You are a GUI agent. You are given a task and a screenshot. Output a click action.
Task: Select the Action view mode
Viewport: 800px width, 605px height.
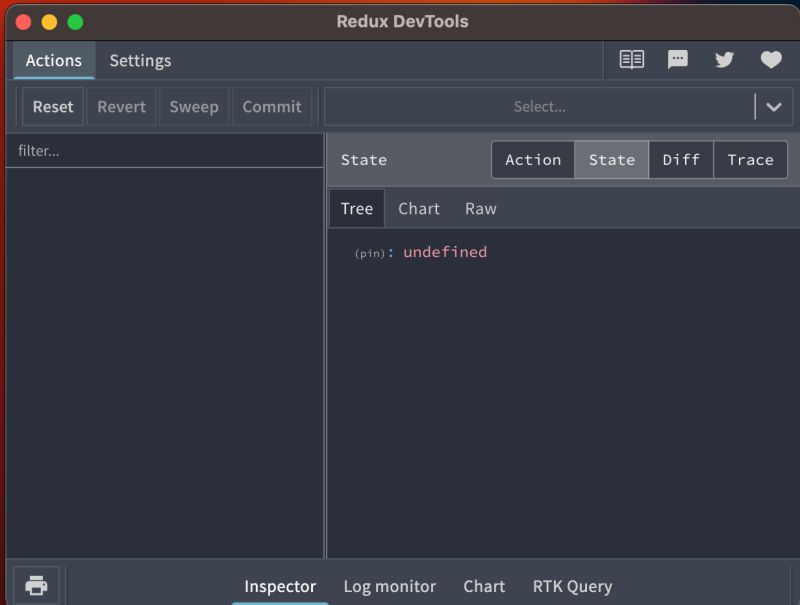(533, 159)
